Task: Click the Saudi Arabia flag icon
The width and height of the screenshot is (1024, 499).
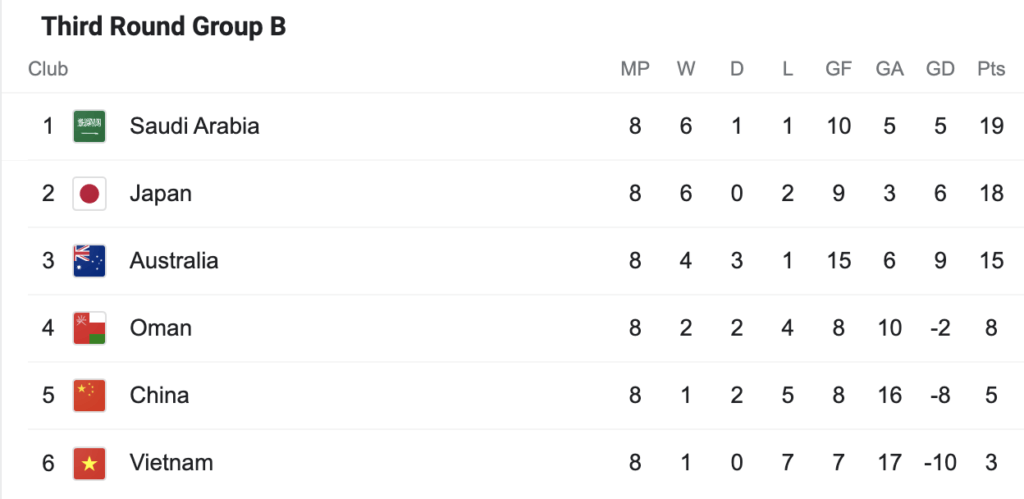Action: [x=89, y=126]
